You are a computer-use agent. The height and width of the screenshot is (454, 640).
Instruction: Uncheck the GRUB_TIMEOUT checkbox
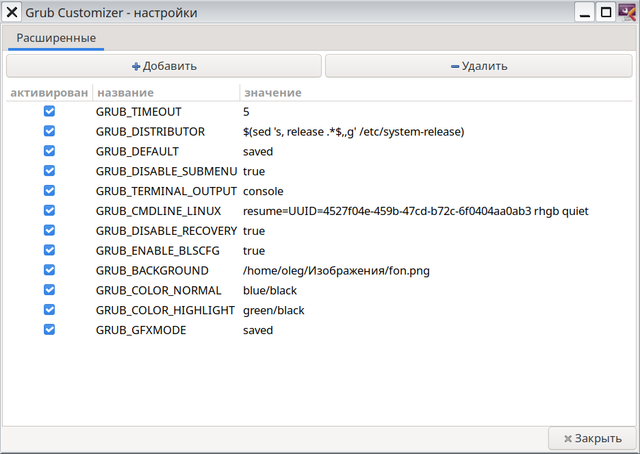[49, 111]
